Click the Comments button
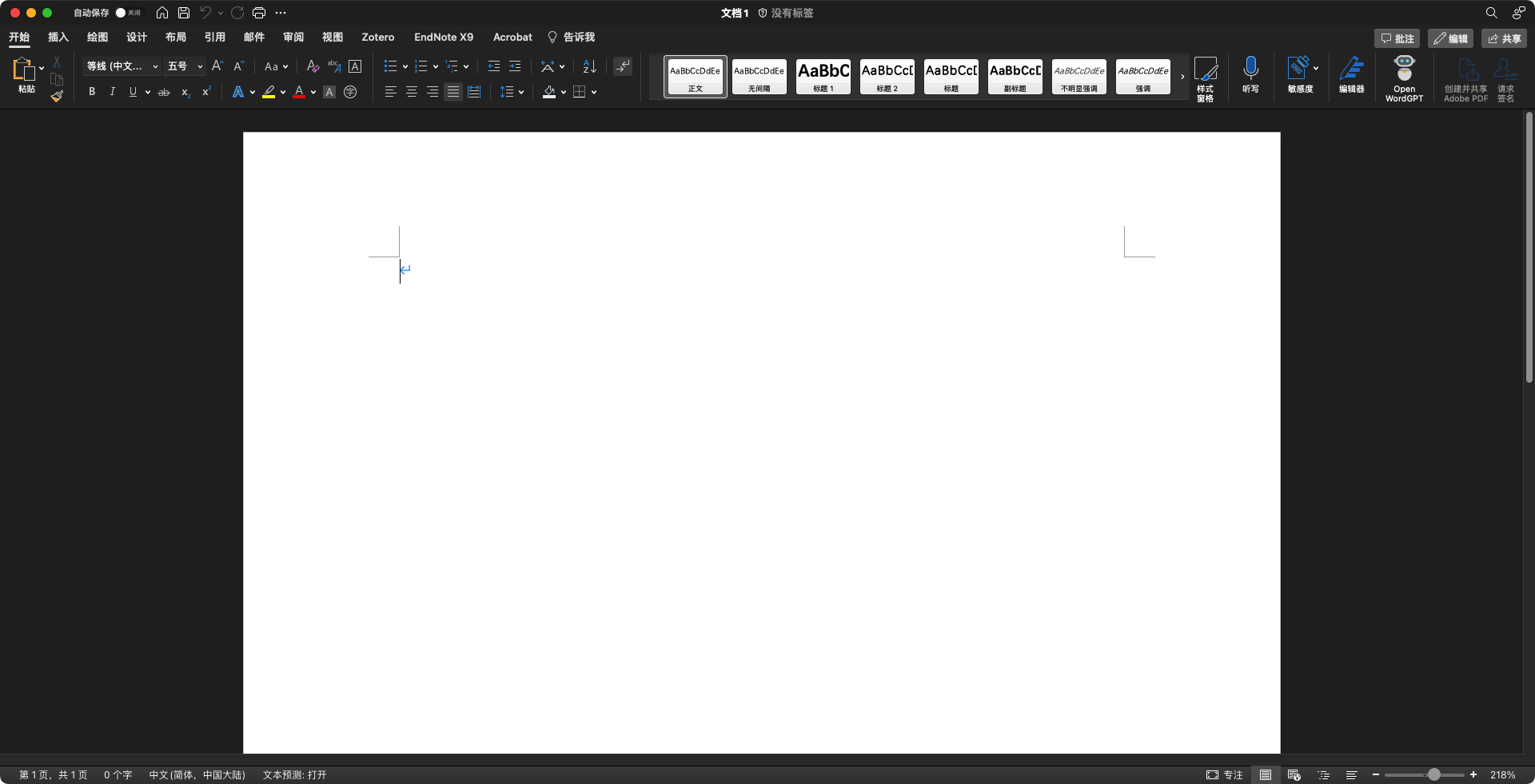Image resolution: width=1535 pixels, height=784 pixels. tap(1397, 38)
